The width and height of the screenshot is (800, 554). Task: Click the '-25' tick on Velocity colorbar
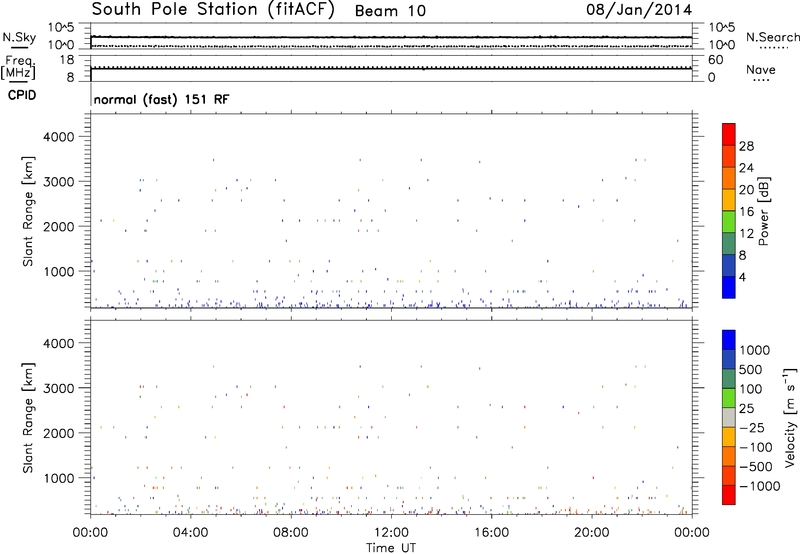(x=752, y=428)
